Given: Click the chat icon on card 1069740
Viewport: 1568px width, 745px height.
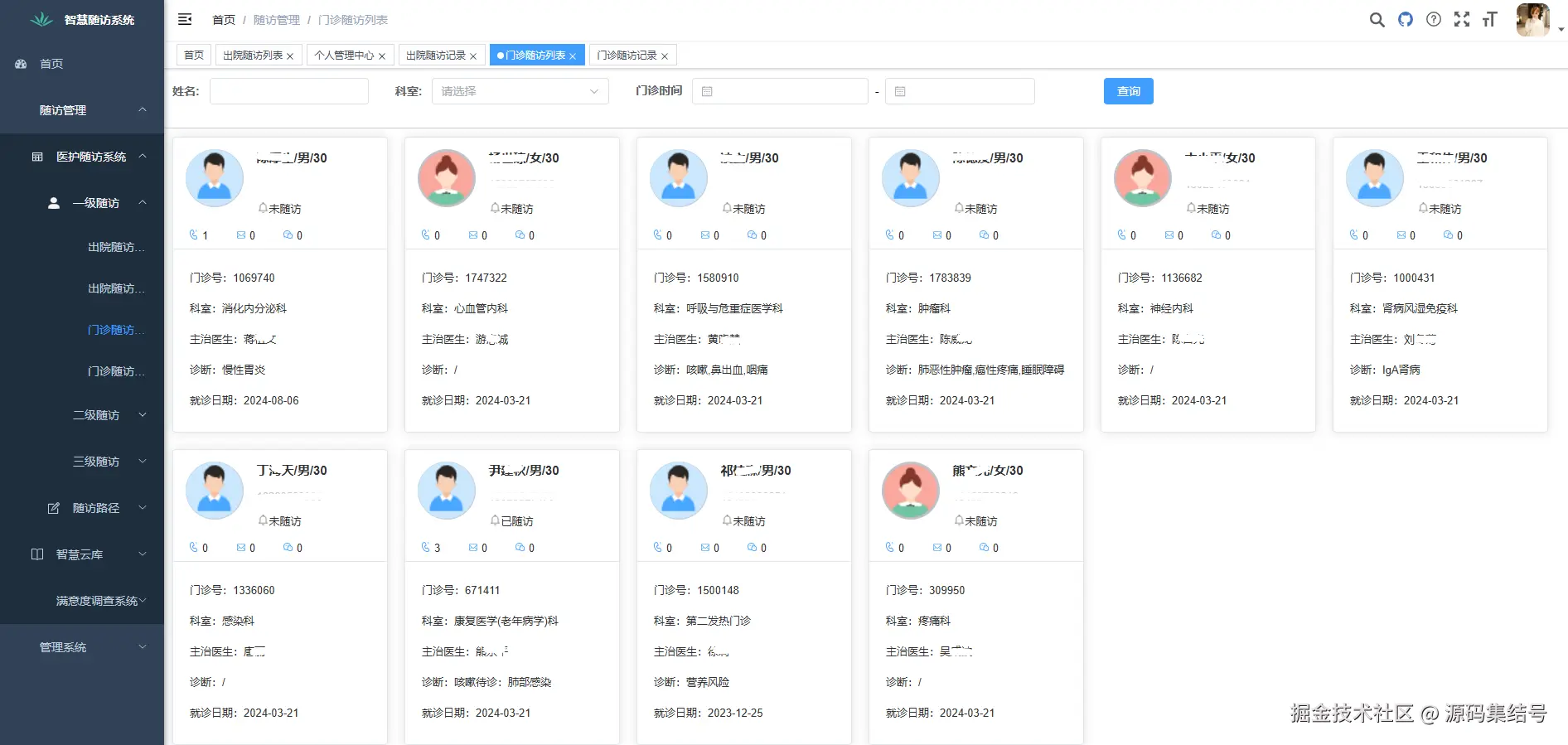Looking at the screenshot, I should tap(288, 235).
